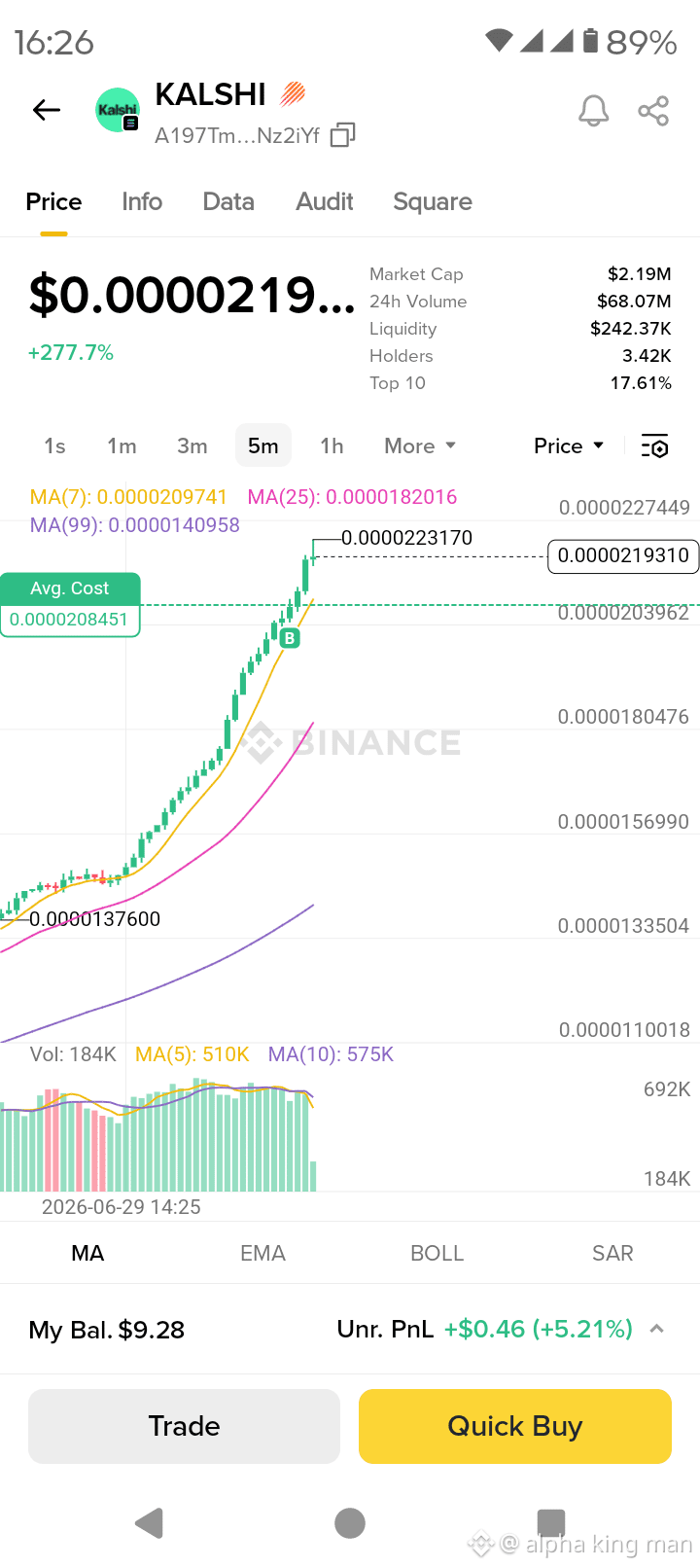Screen dimensions: 700x1568
Task: Share this token page
Action: click(x=654, y=111)
